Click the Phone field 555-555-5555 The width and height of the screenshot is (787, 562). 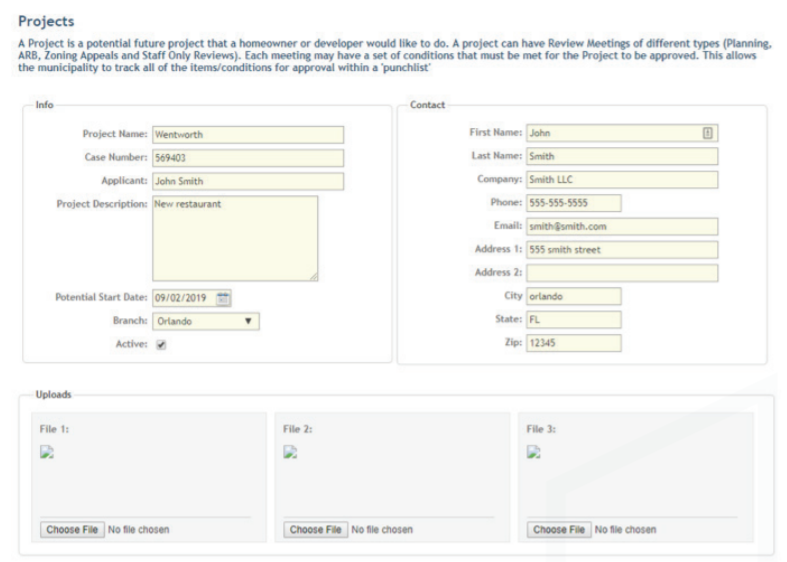(x=574, y=203)
